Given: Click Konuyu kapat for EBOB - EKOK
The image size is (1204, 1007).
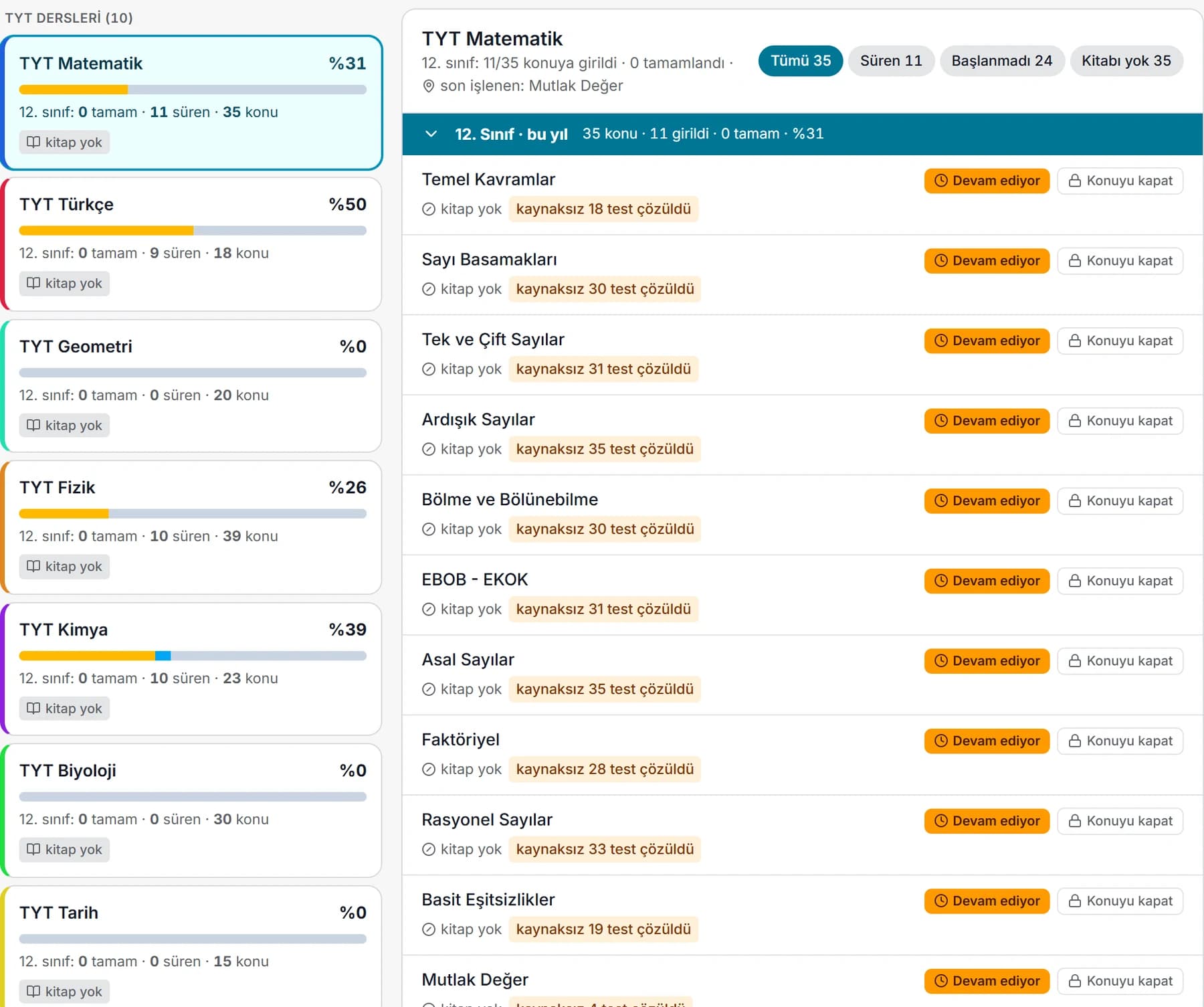Looking at the screenshot, I should point(1120,581).
